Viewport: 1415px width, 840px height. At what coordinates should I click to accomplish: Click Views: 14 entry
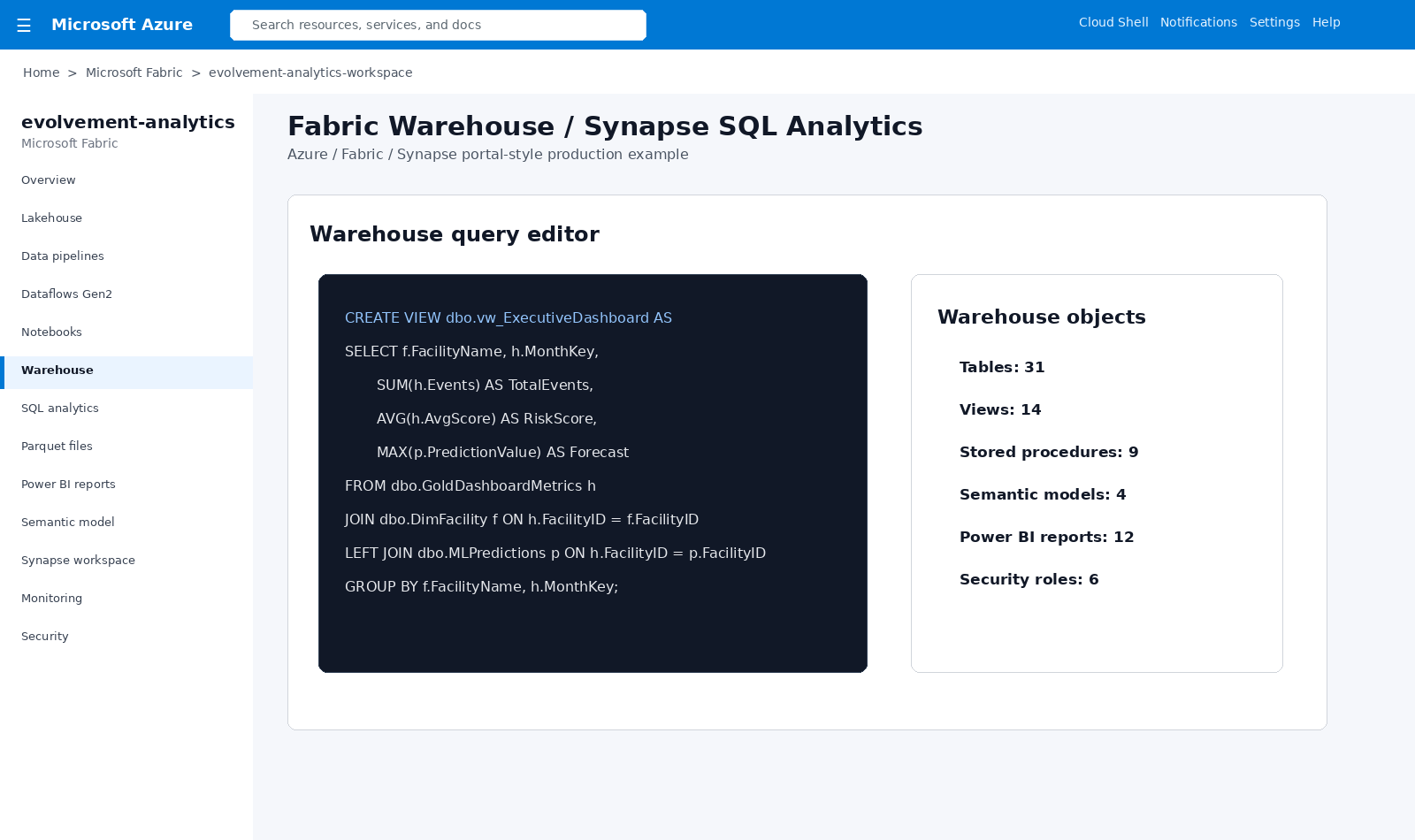tap(1000, 409)
